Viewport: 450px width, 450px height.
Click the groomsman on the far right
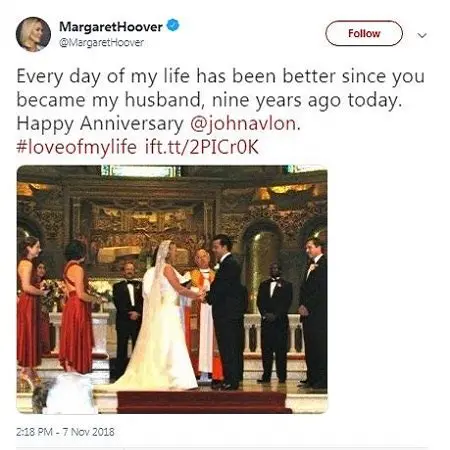pyautogui.click(x=313, y=312)
